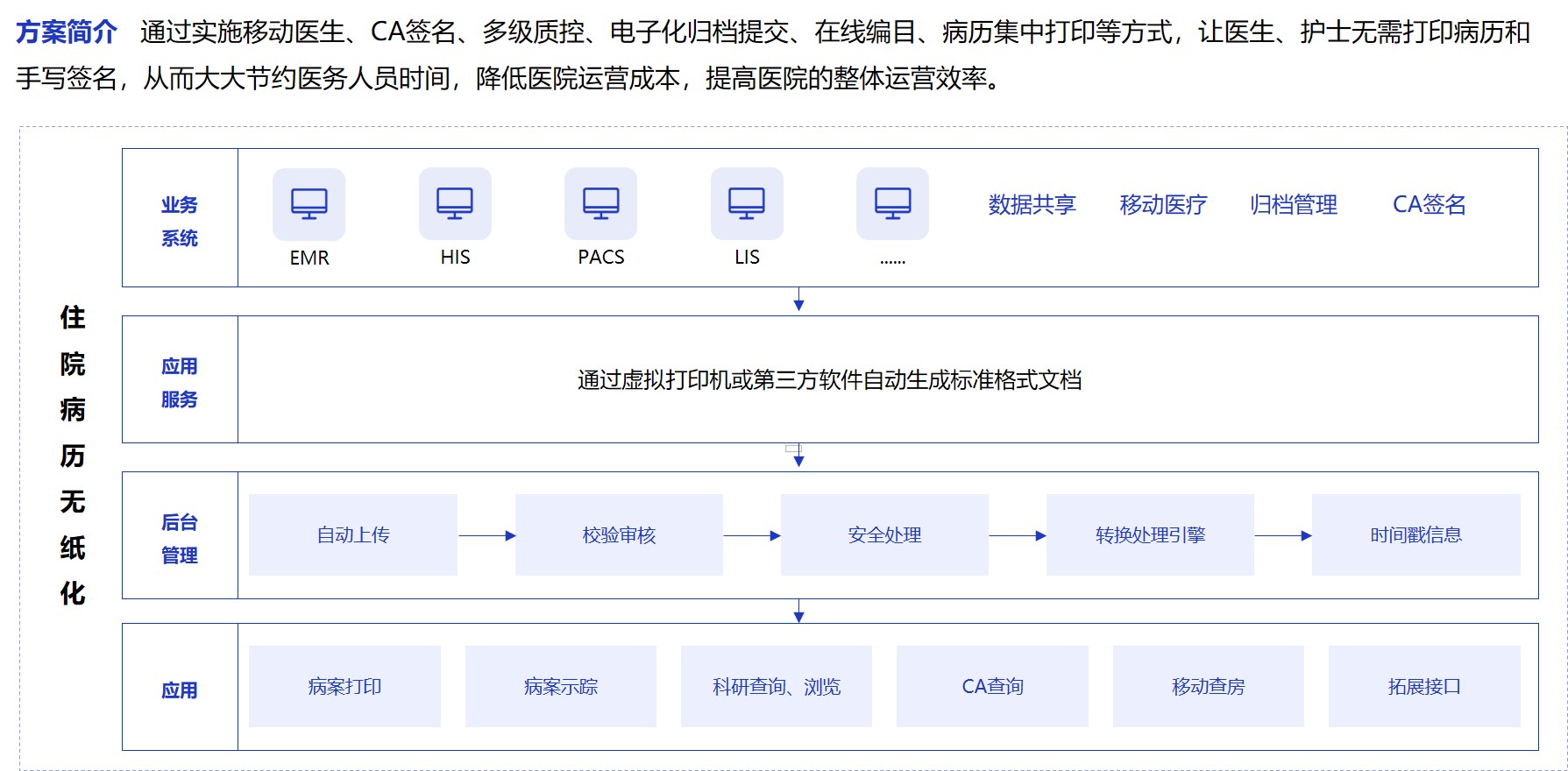Image resolution: width=1568 pixels, height=771 pixels.
Task: Select 归档管理 in business systems row
Action: pyautogui.click(x=1294, y=205)
